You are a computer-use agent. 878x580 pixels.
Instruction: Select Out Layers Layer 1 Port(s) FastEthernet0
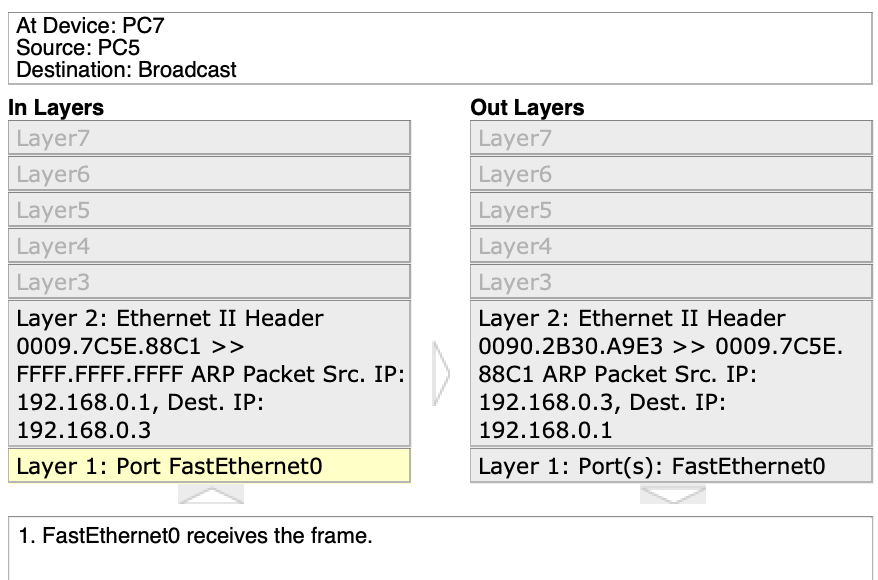click(x=671, y=466)
